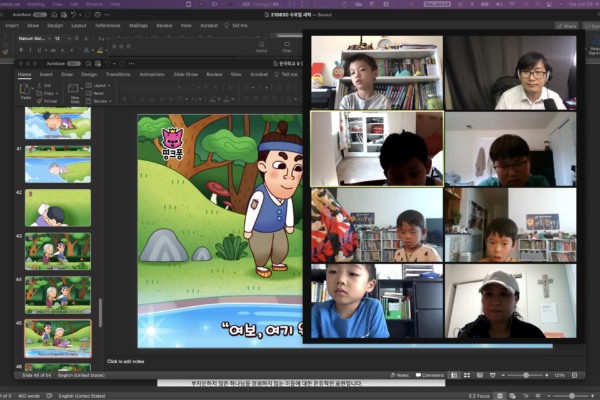
Task: Click the more options ellipsis in Word title bar
Action: coord(107,15)
